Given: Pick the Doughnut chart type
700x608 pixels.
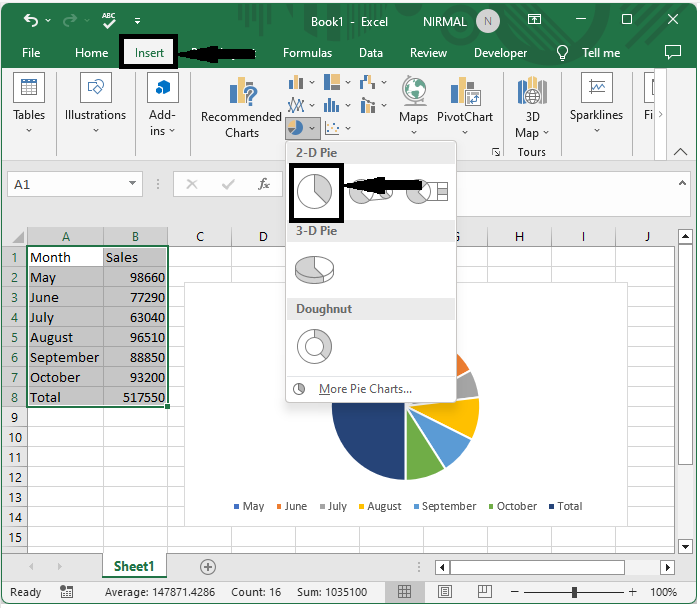Looking at the screenshot, I should coord(314,347).
